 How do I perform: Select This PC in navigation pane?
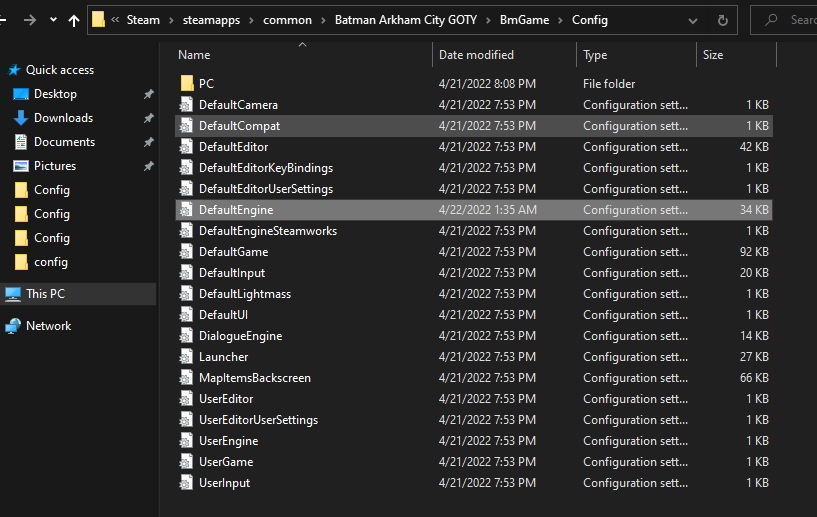coord(46,294)
